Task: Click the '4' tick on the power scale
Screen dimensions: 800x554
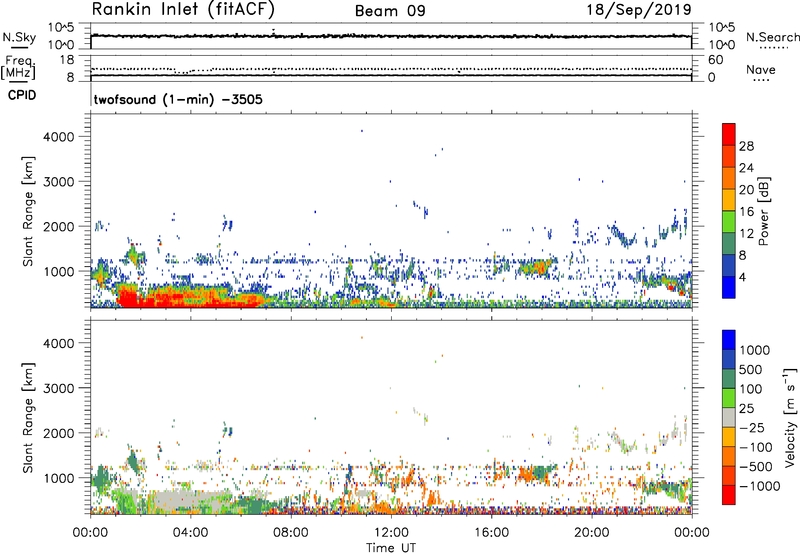Action: [x=742, y=277]
